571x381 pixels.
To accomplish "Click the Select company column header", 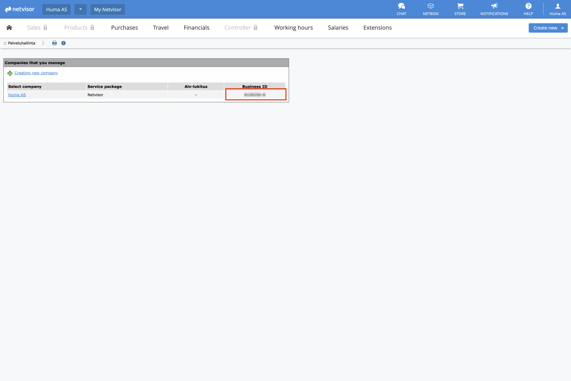I will click(46, 86).
